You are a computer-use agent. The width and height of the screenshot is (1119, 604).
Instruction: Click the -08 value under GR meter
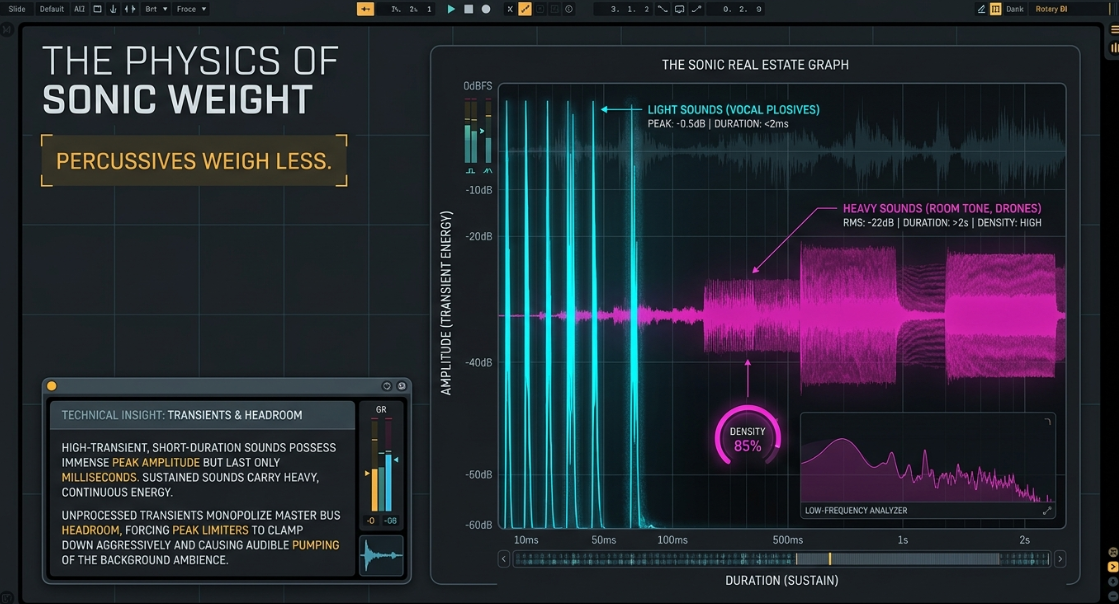click(x=391, y=520)
